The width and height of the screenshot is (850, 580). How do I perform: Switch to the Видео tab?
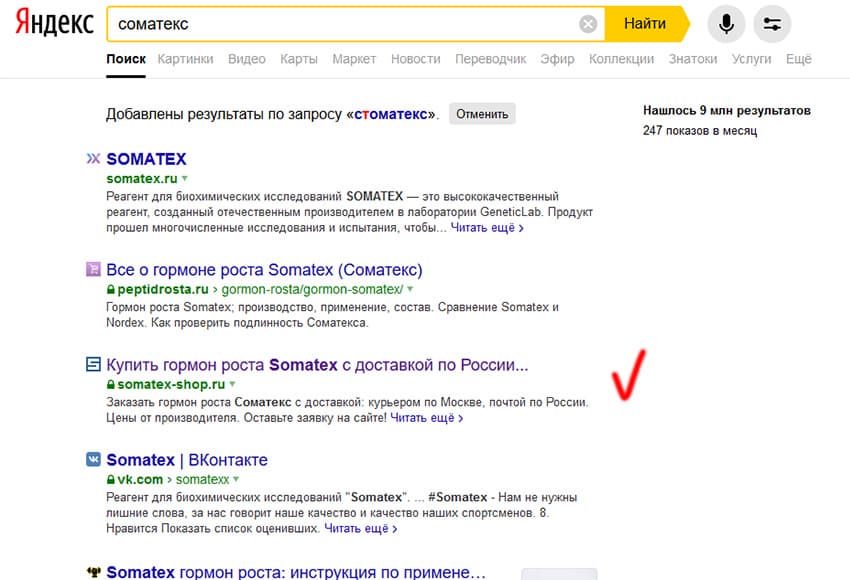(247, 59)
